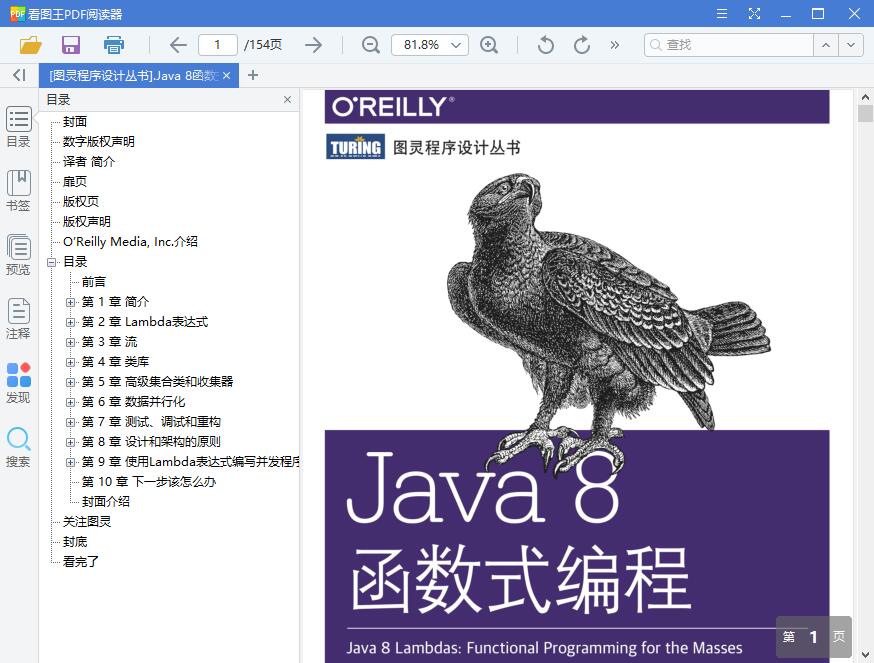Jump to 版权声明 in outline

87,221
